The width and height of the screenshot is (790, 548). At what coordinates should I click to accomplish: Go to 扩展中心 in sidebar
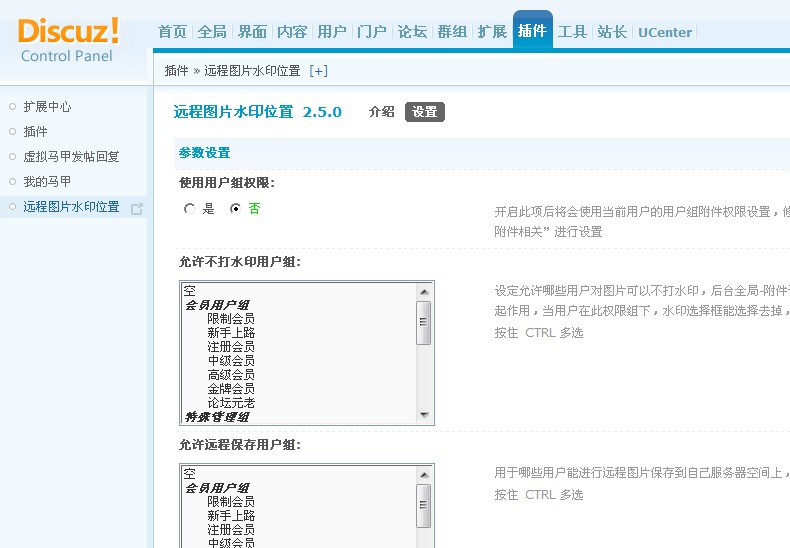pyautogui.click(x=47, y=107)
